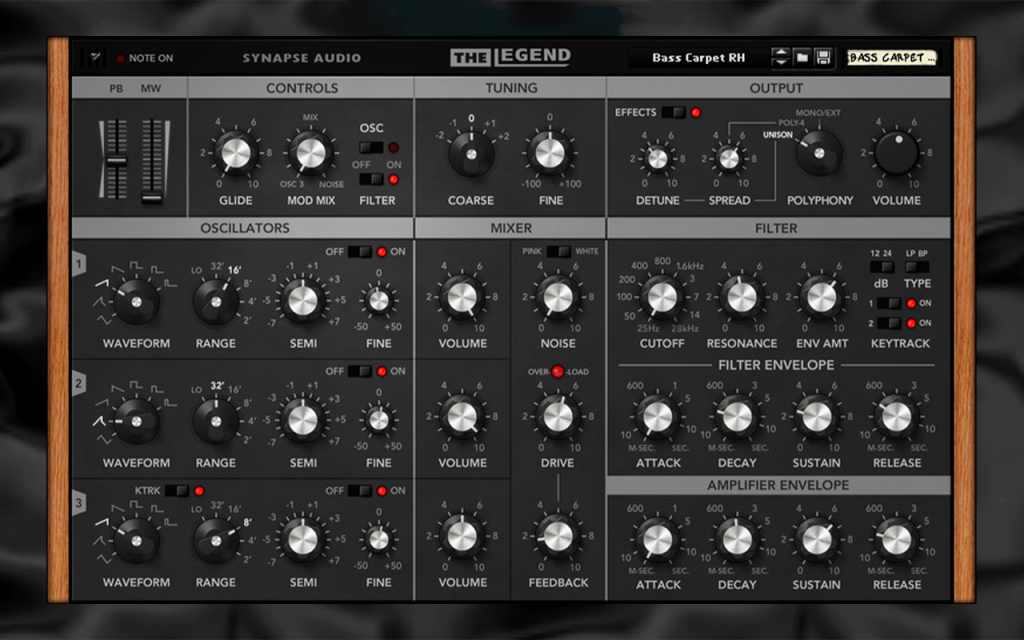The image size is (1024, 640).
Task: Toggle oscillator 3 KTRK switch
Action: [176, 490]
